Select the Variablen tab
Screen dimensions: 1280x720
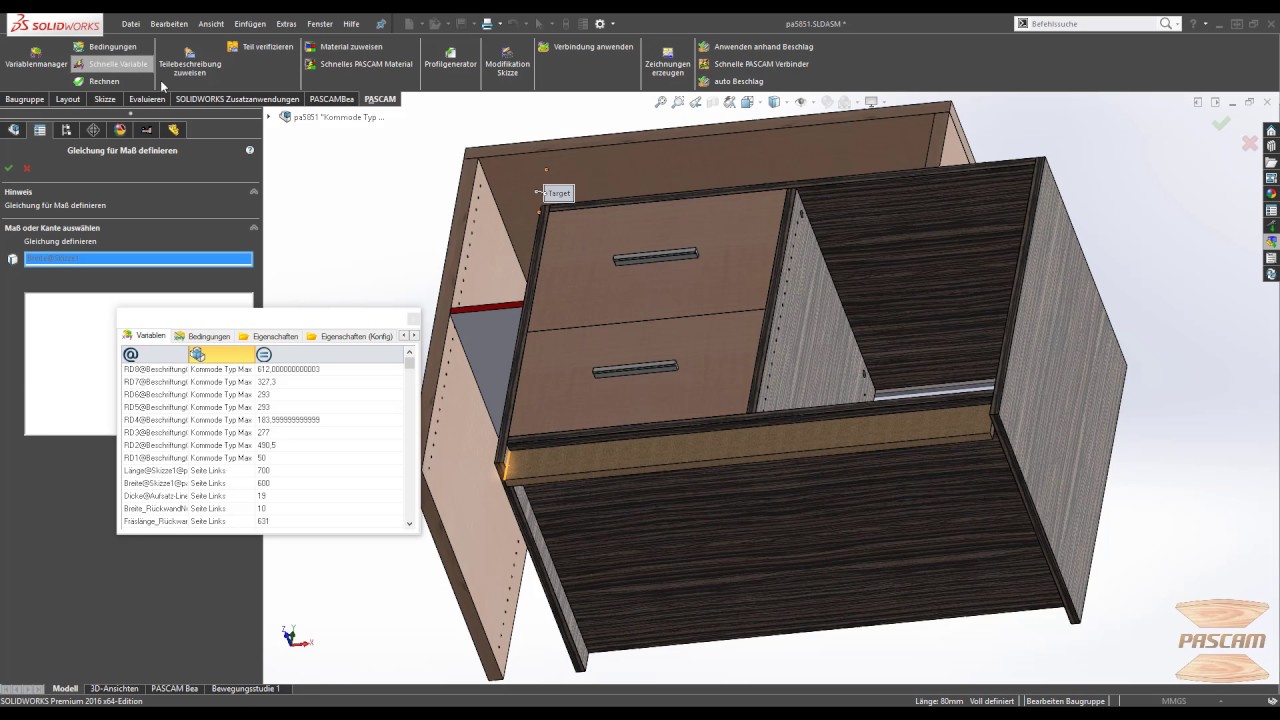(144, 336)
